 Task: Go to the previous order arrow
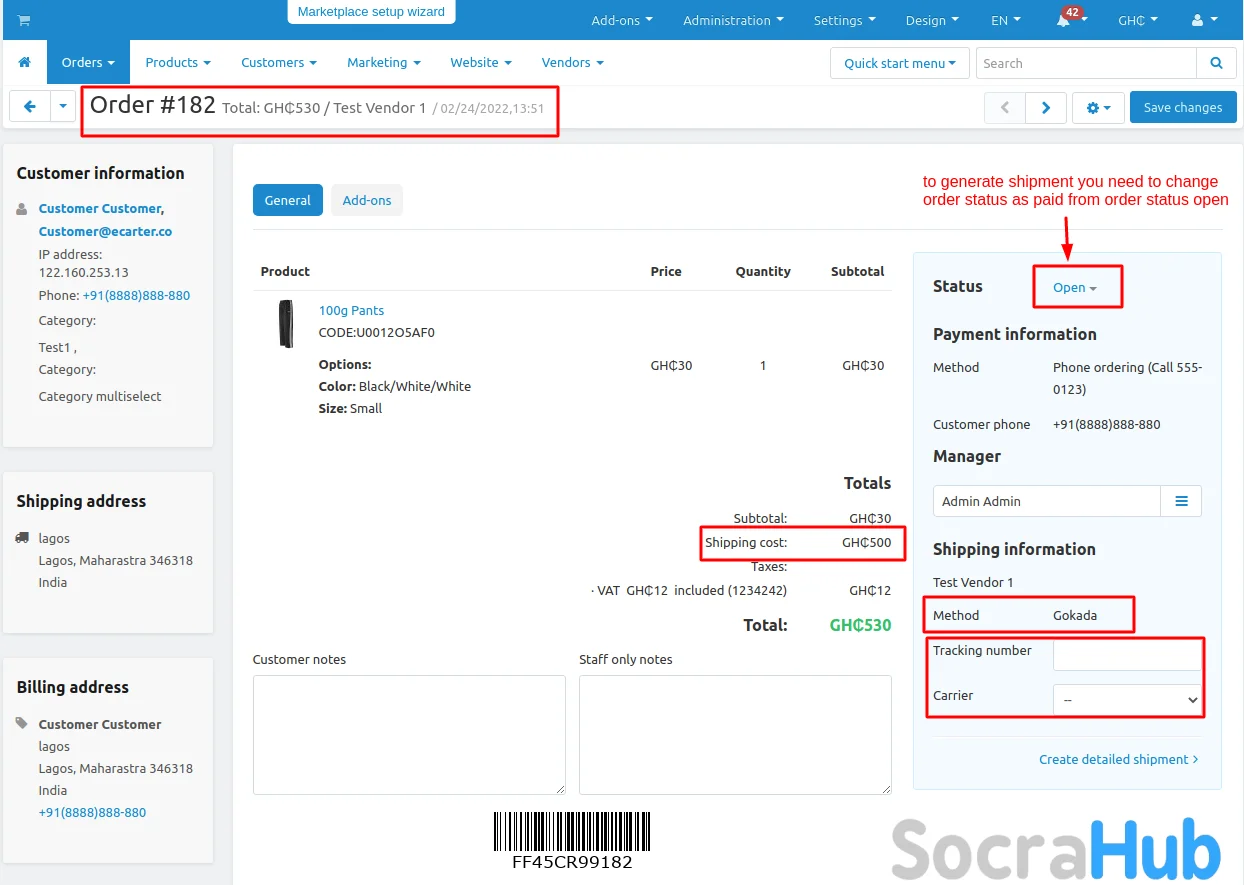pyautogui.click(x=1005, y=107)
